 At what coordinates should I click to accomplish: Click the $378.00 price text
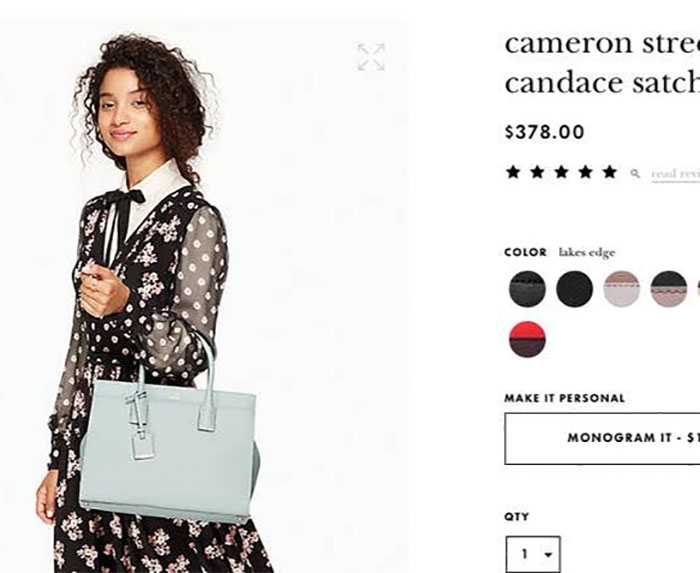click(x=544, y=132)
